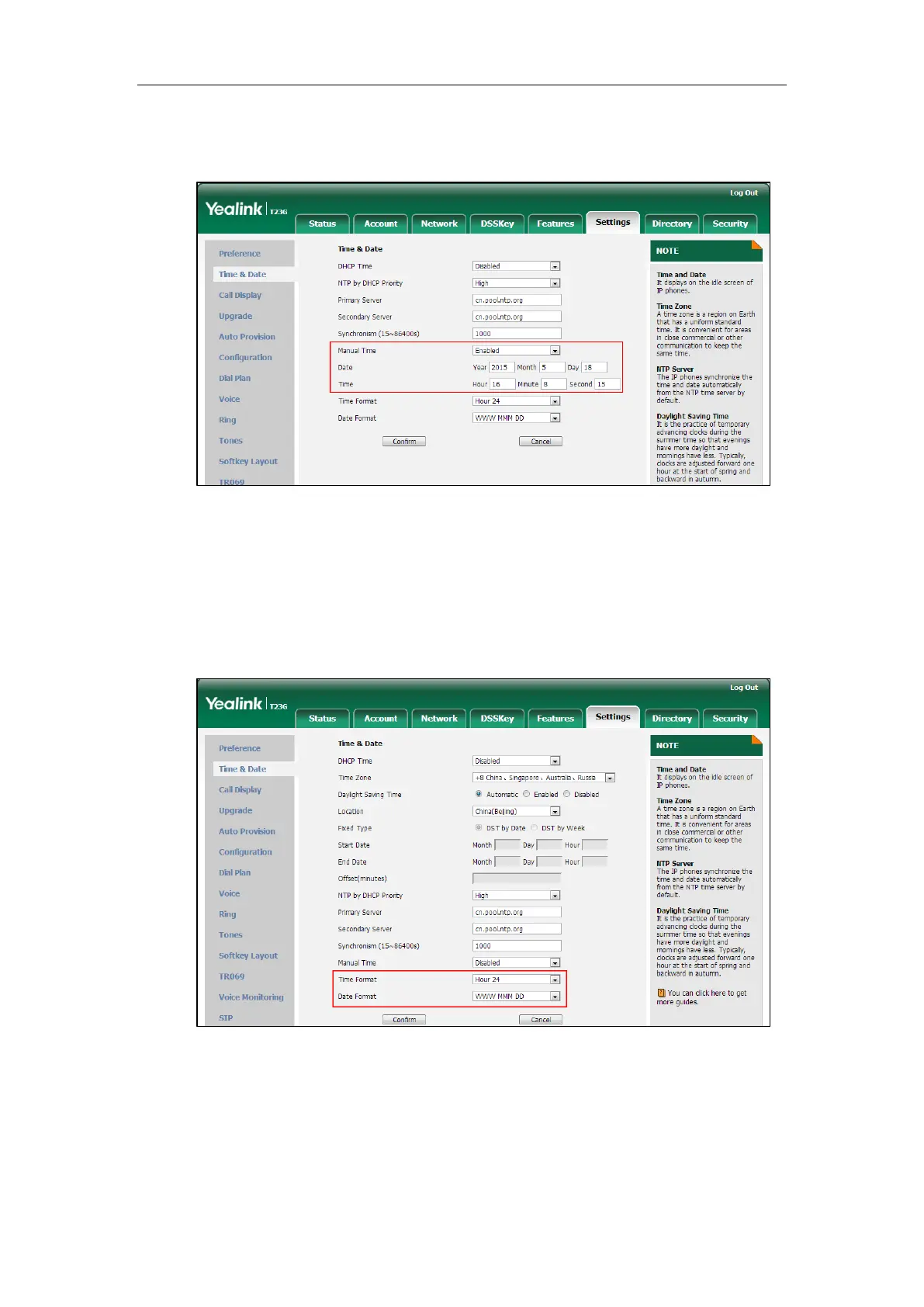Switch to Network tab in the lower screenshot

point(439,719)
